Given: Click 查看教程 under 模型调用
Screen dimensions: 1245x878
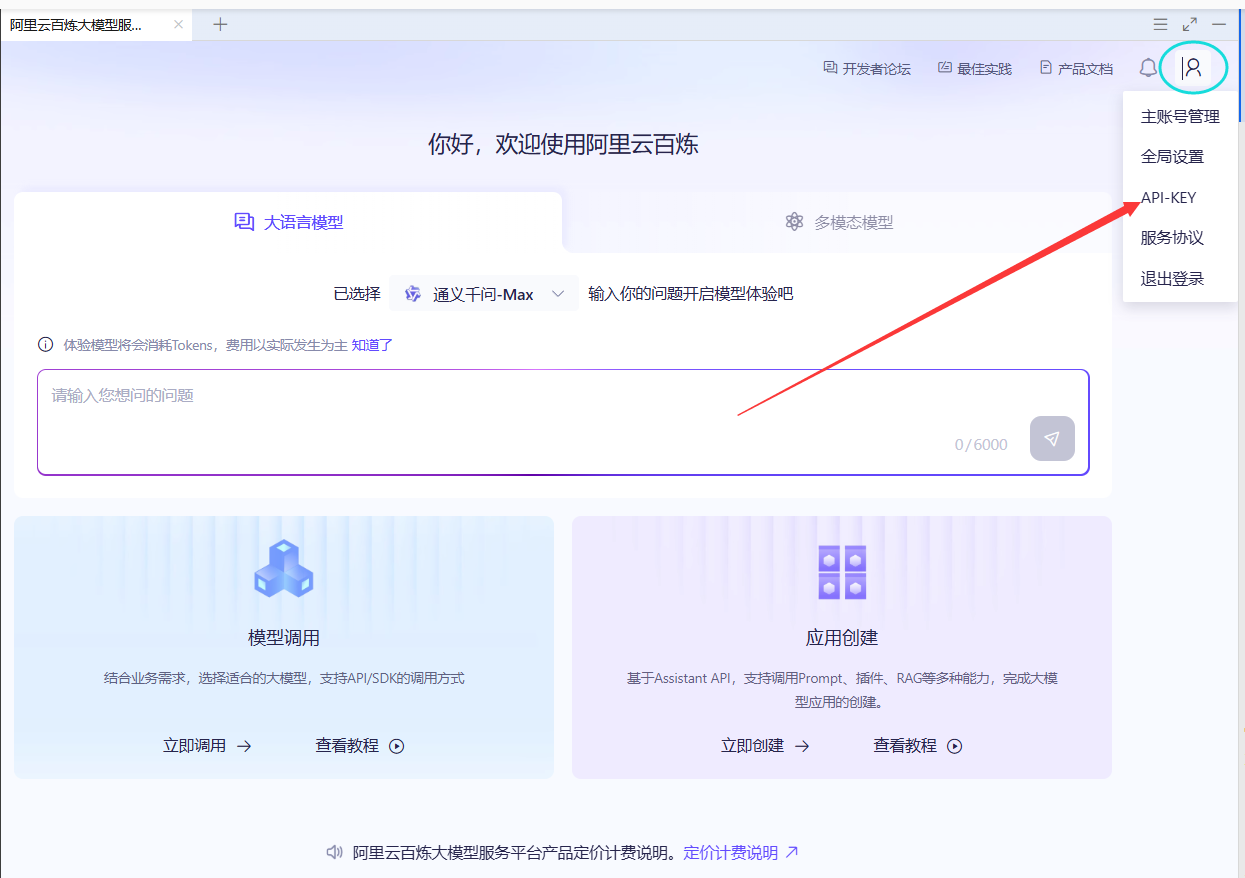Looking at the screenshot, I should (360, 746).
